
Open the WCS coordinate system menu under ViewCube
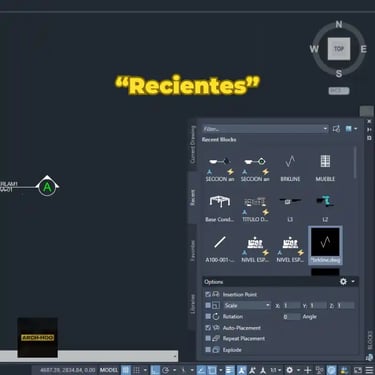pos(339,91)
